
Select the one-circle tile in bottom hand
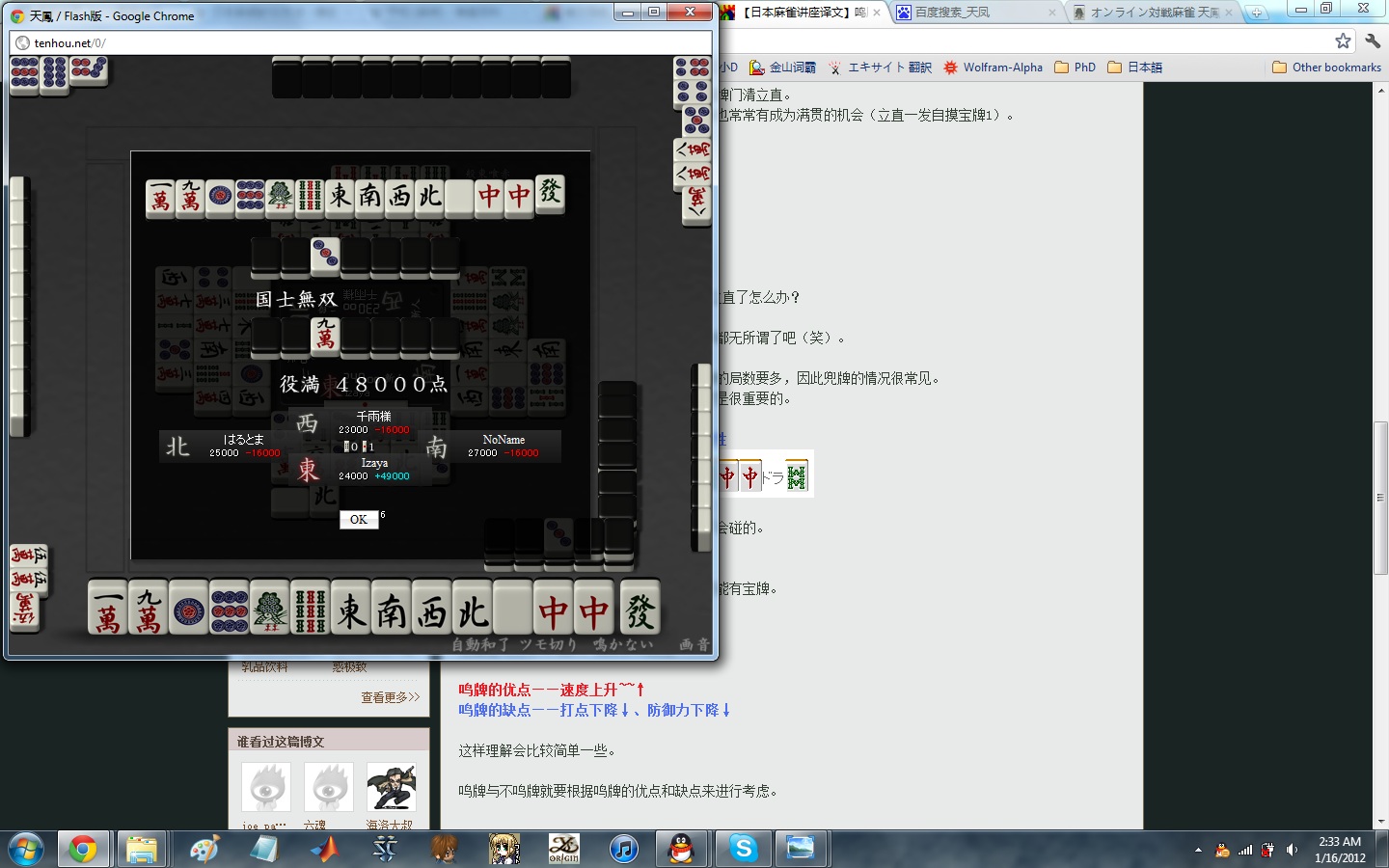(189, 608)
